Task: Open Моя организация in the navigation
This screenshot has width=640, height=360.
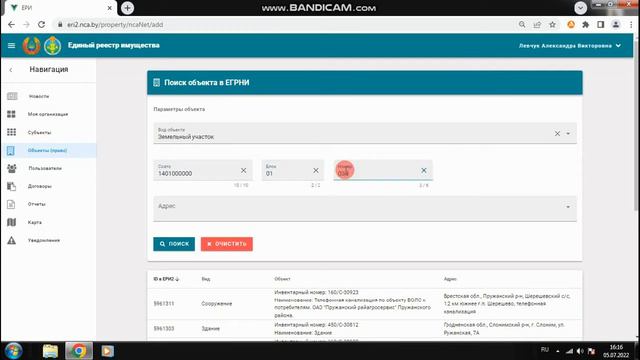Action: pos(48,114)
